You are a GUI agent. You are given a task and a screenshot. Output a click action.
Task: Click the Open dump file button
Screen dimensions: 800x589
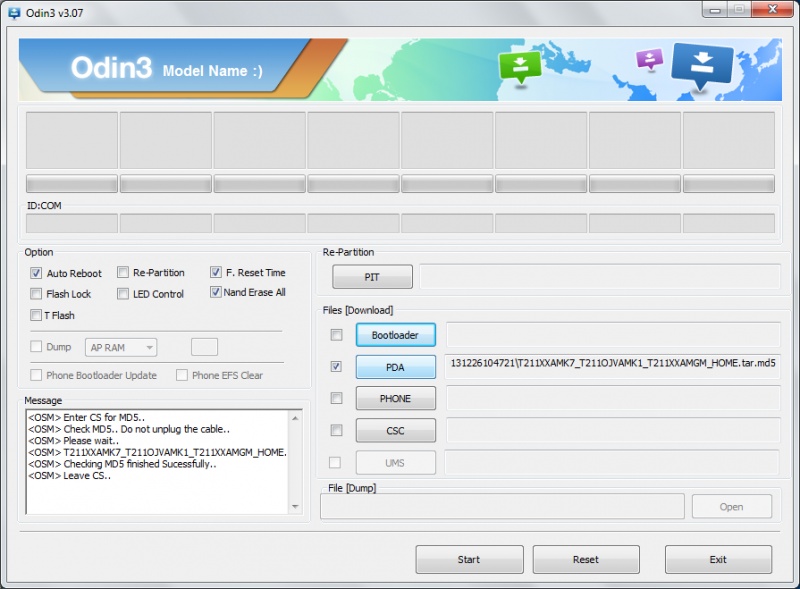click(732, 507)
